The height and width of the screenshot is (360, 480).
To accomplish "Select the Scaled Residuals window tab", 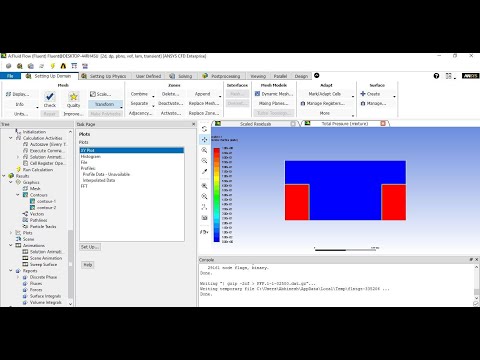I will [255, 124].
